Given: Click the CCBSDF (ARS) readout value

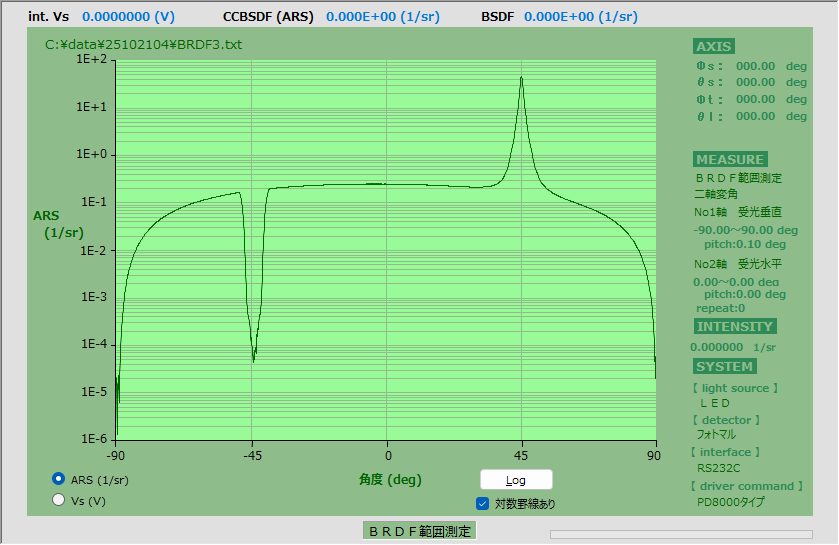Looking at the screenshot, I should point(391,16).
